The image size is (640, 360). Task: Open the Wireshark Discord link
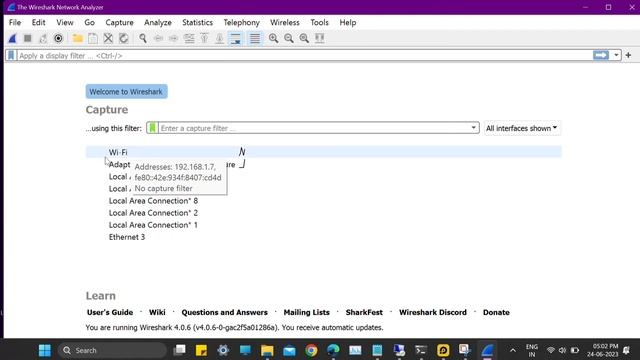click(x=433, y=312)
